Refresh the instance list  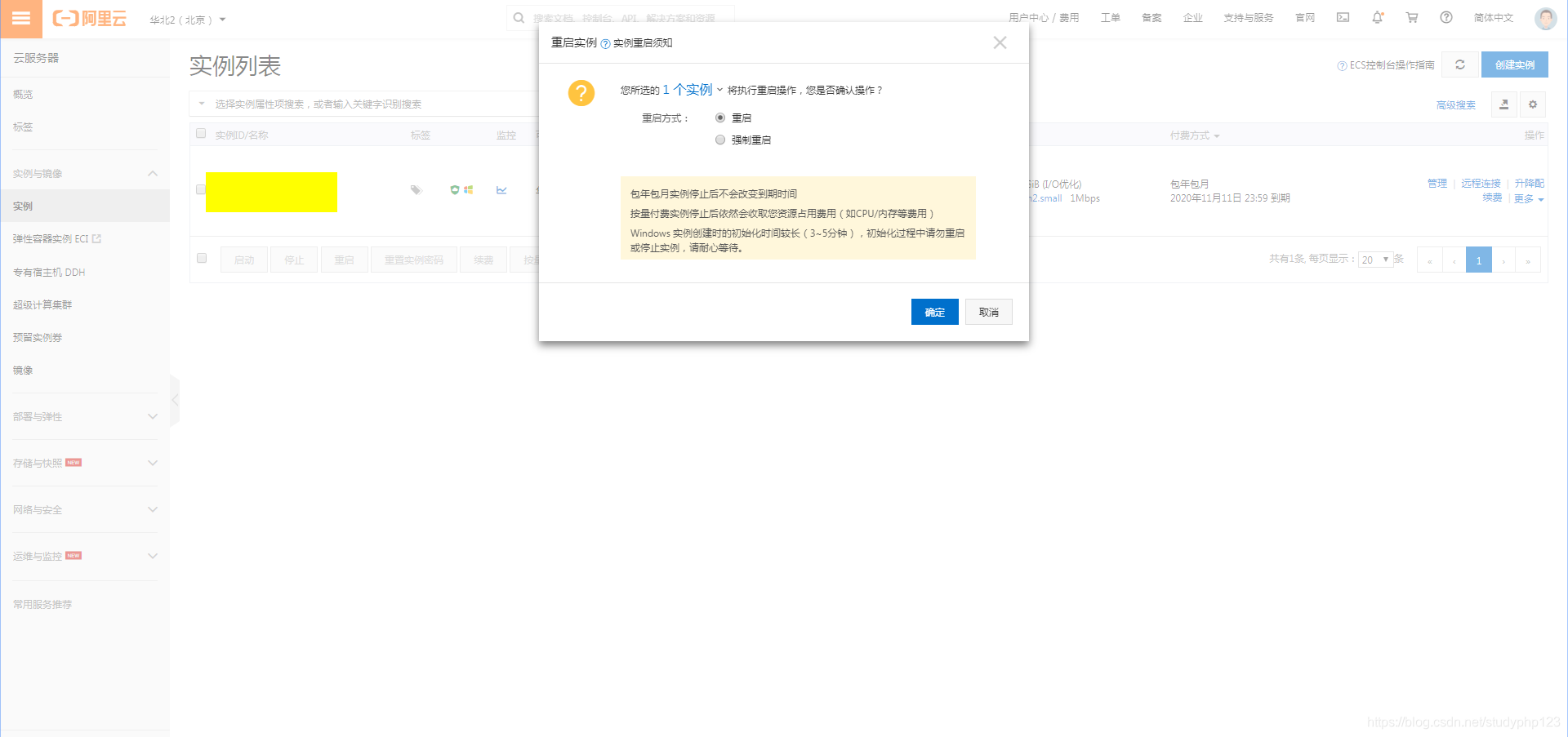point(1459,64)
